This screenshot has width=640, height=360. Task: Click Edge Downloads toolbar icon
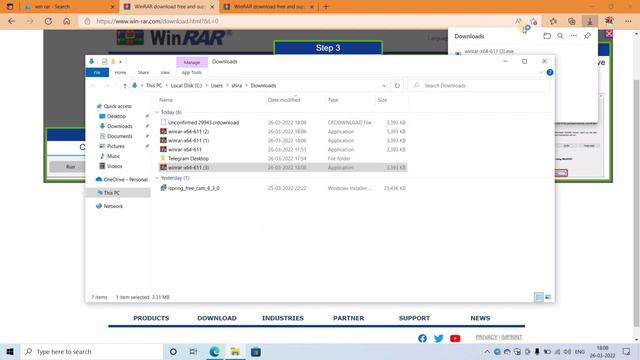coord(590,21)
